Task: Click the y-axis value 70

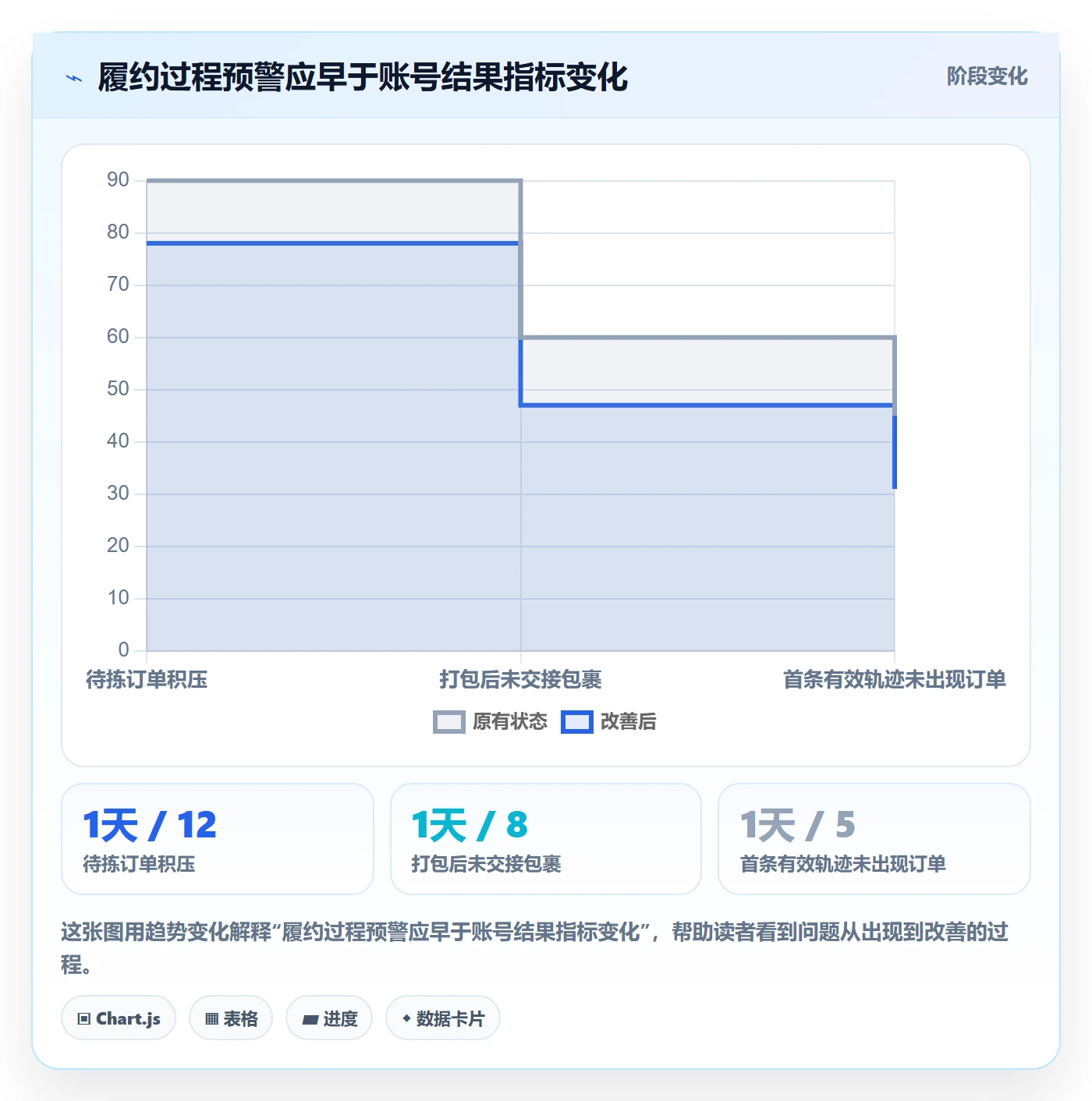Action: 118,285
